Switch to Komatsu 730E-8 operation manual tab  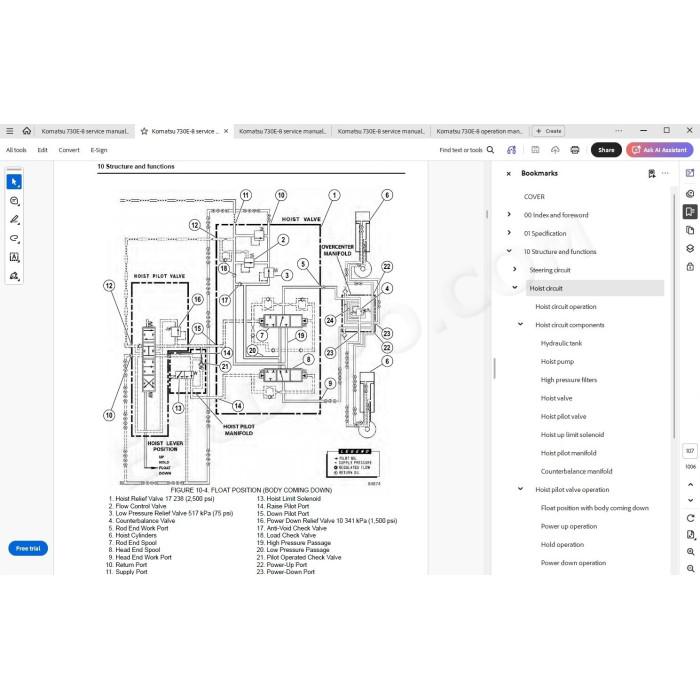coord(479,131)
